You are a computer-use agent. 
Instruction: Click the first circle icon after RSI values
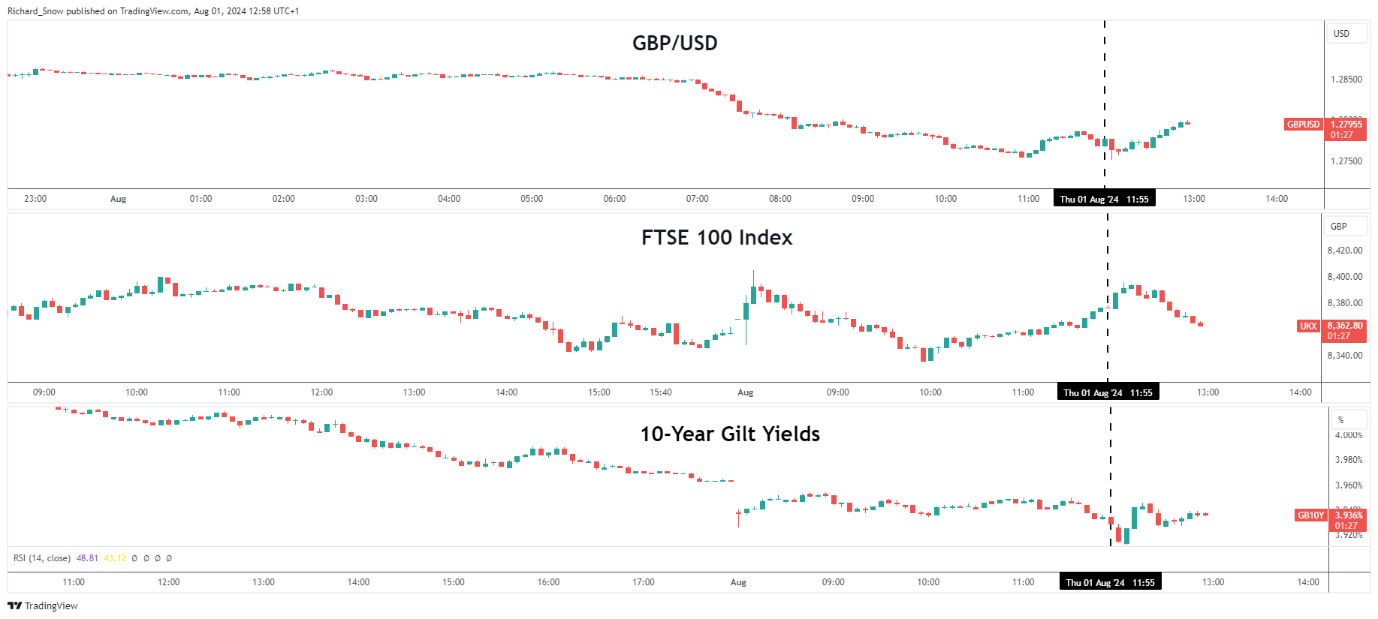[x=135, y=558]
